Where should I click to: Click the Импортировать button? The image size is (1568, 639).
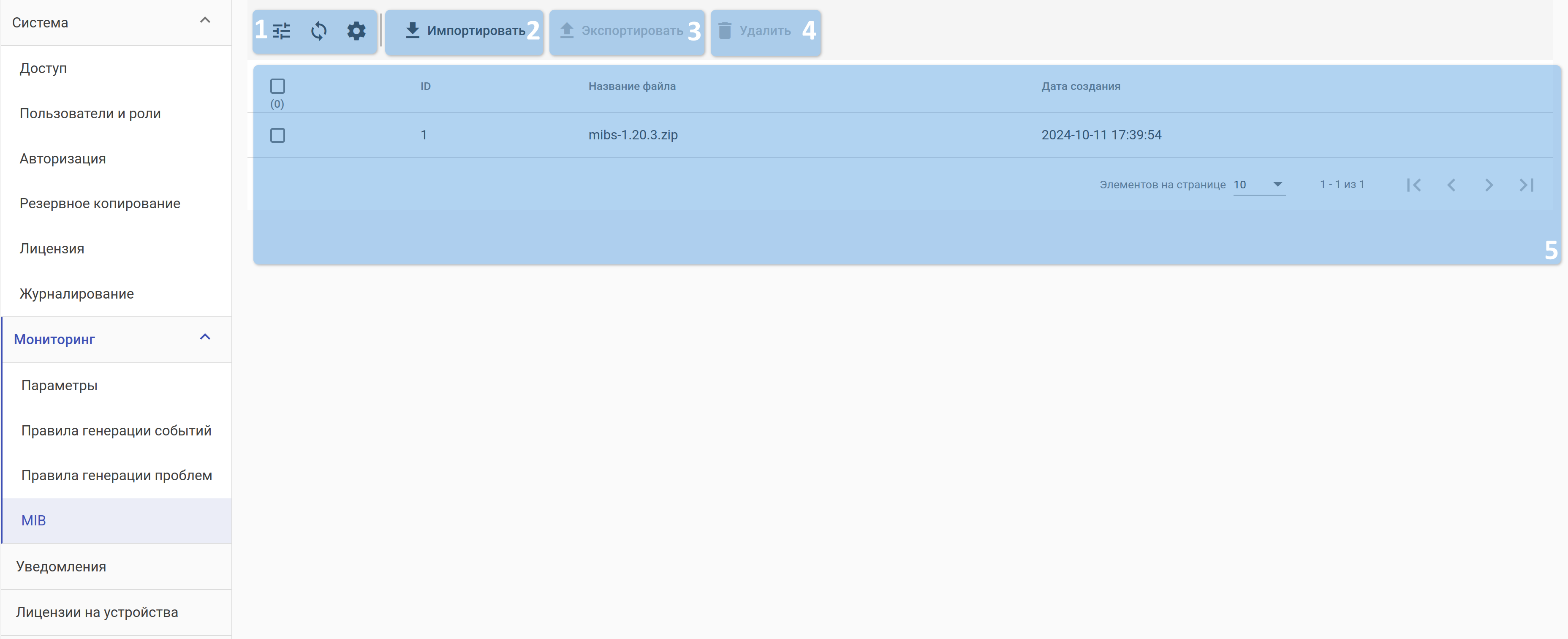[465, 31]
